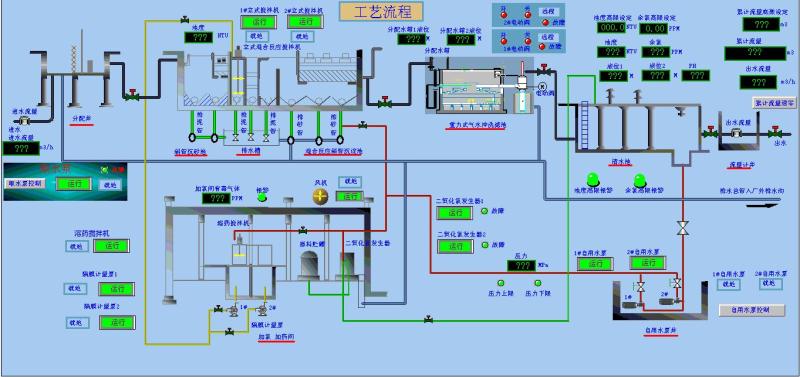
Task: Toggle the 1#立式搅拌机 run (运行) status button
Action: point(259,22)
